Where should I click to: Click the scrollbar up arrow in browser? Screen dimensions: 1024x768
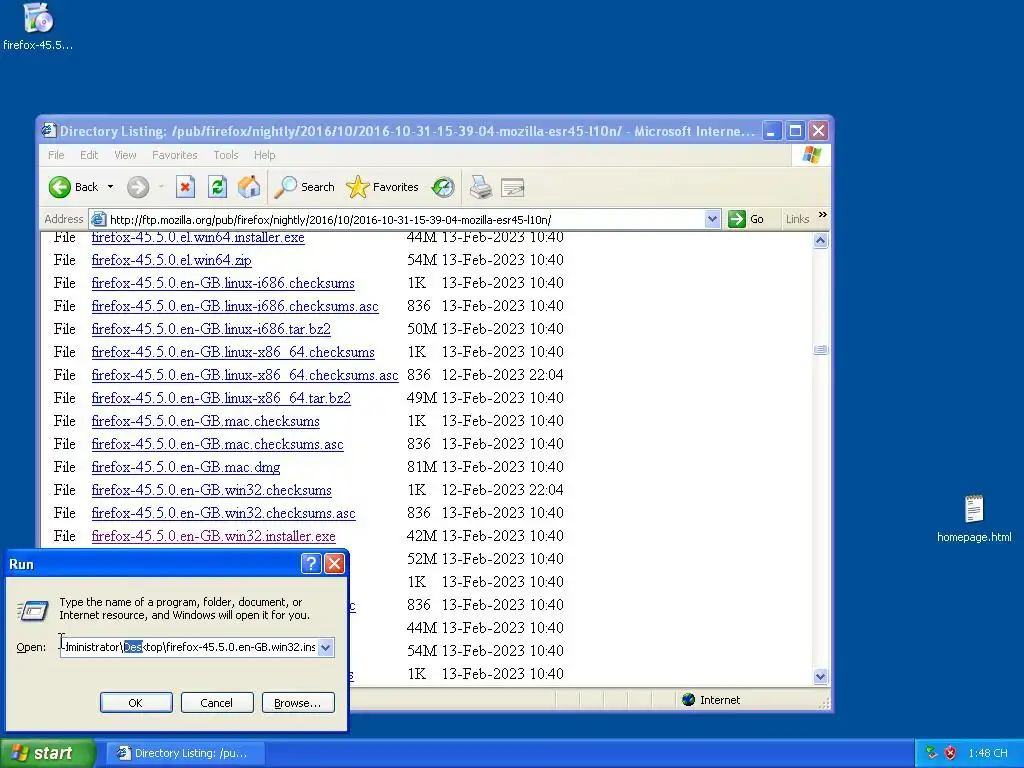(x=821, y=240)
